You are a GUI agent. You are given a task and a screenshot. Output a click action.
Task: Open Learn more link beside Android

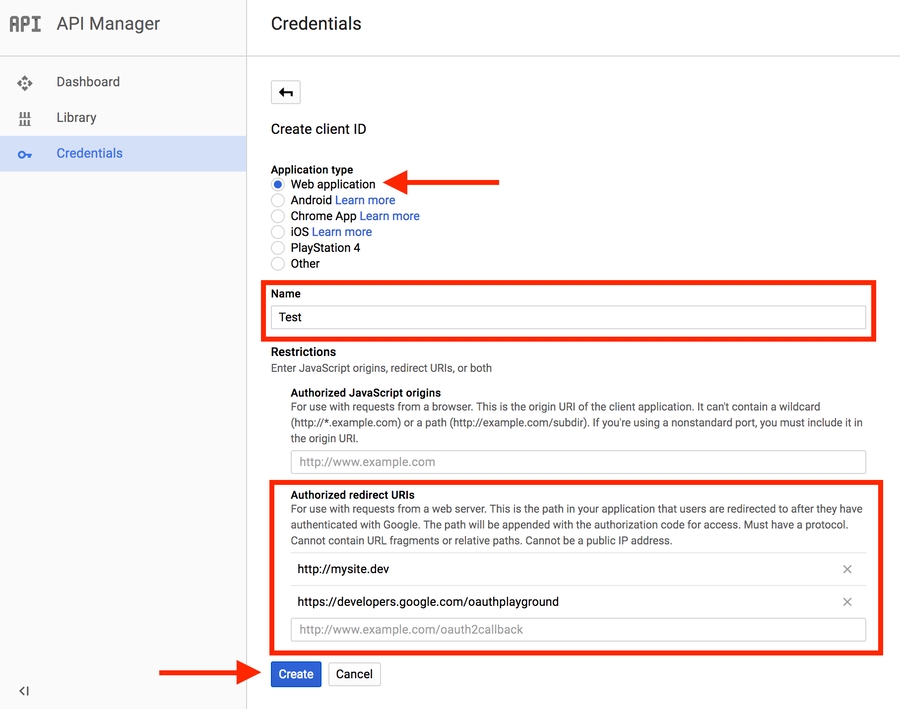point(365,200)
